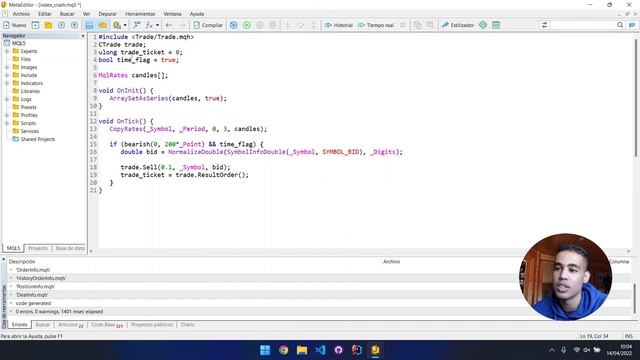Screen dimensions: 640x360
Task: Click the Compilar button
Action: click(208, 25)
